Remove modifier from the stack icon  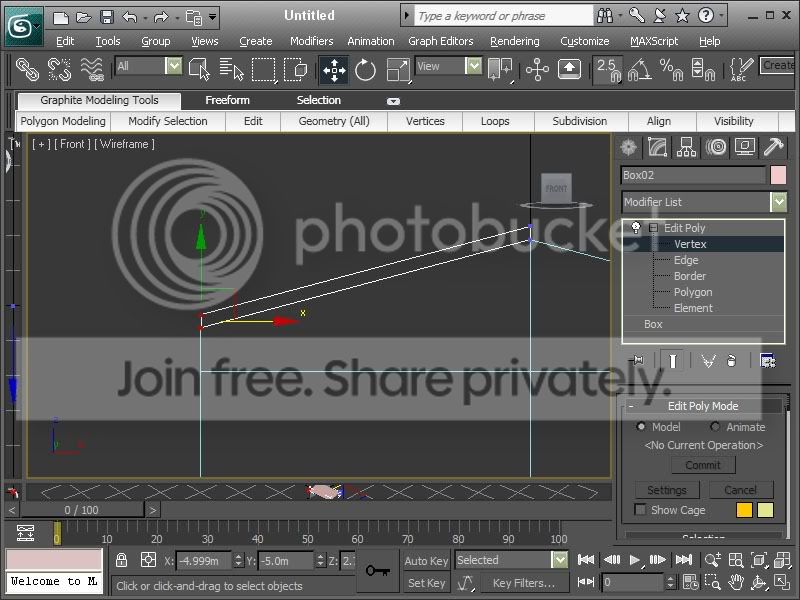pyautogui.click(x=731, y=361)
